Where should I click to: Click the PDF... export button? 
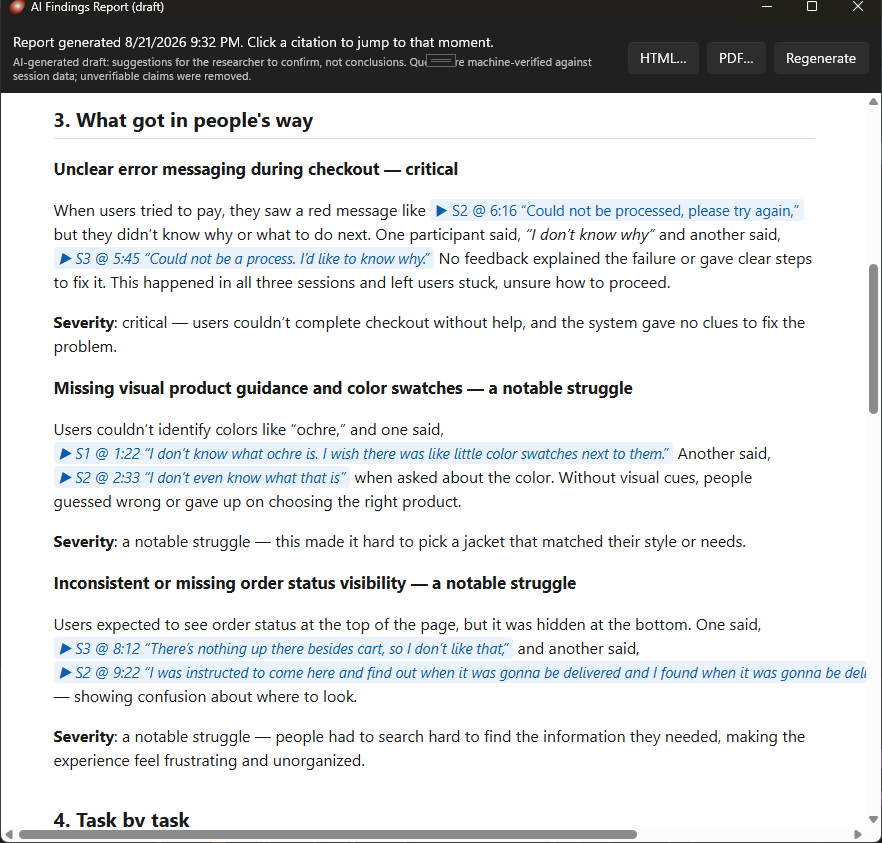(736, 58)
